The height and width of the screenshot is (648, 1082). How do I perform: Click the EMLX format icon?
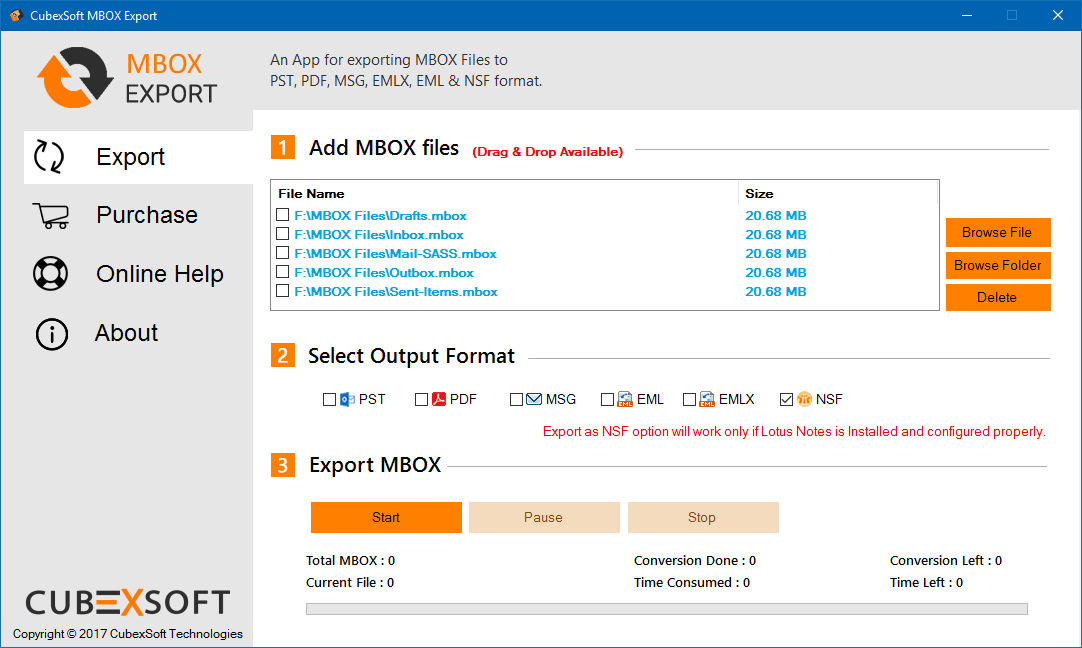point(707,400)
